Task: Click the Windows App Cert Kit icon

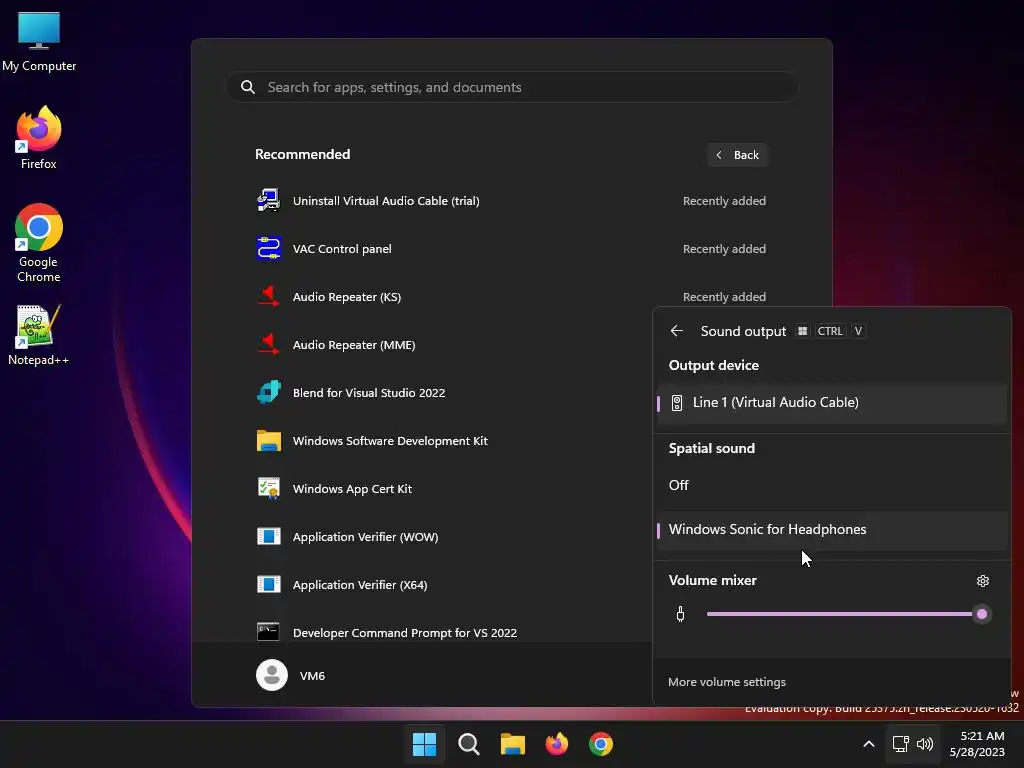Action: click(268, 488)
